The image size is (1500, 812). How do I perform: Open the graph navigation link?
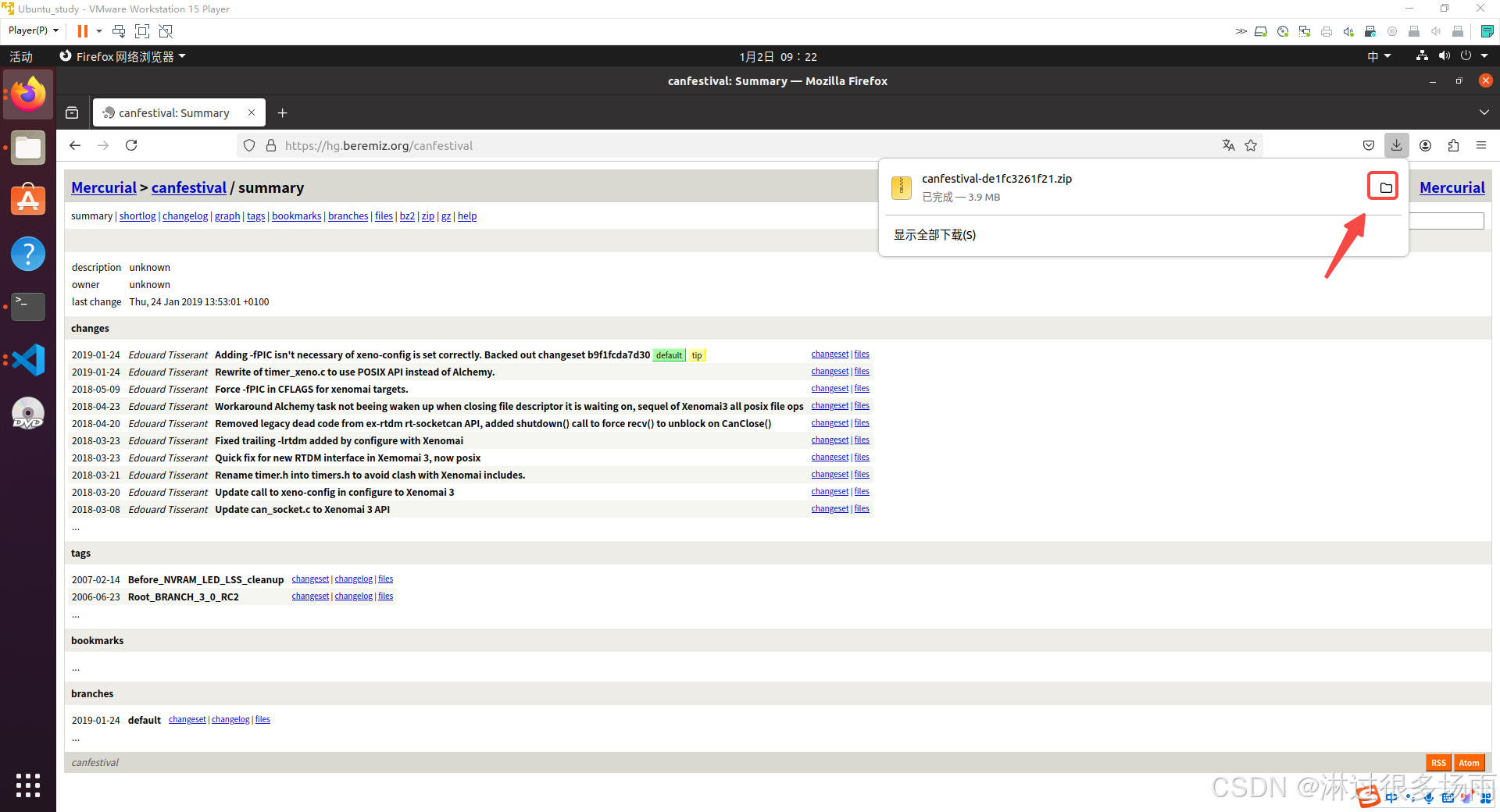(x=227, y=216)
